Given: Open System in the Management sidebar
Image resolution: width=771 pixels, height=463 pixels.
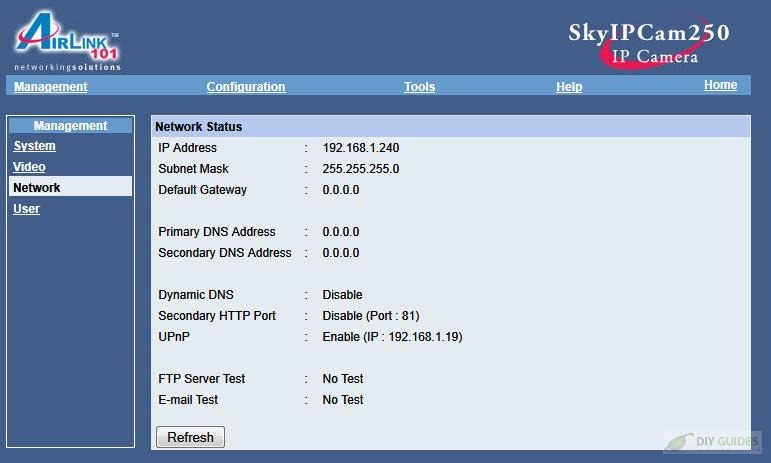Looking at the screenshot, I should tap(34, 146).
